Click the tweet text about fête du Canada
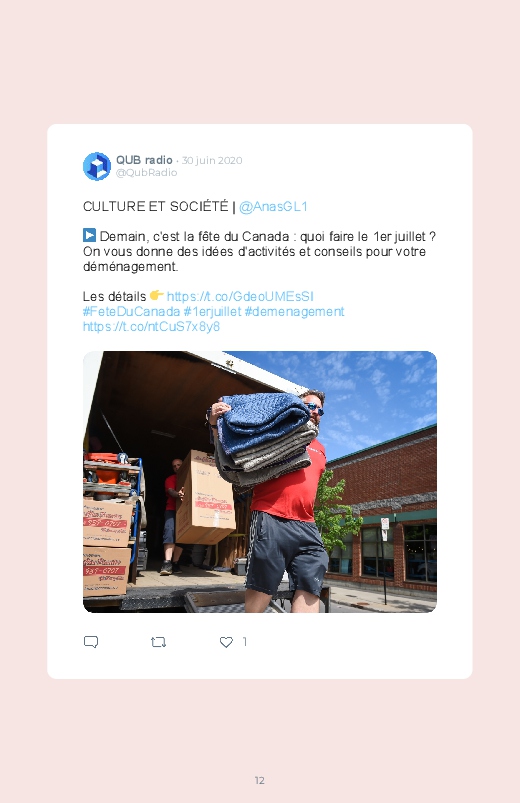The height and width of the screenshot is (803, 520). [x=259, y=251]
